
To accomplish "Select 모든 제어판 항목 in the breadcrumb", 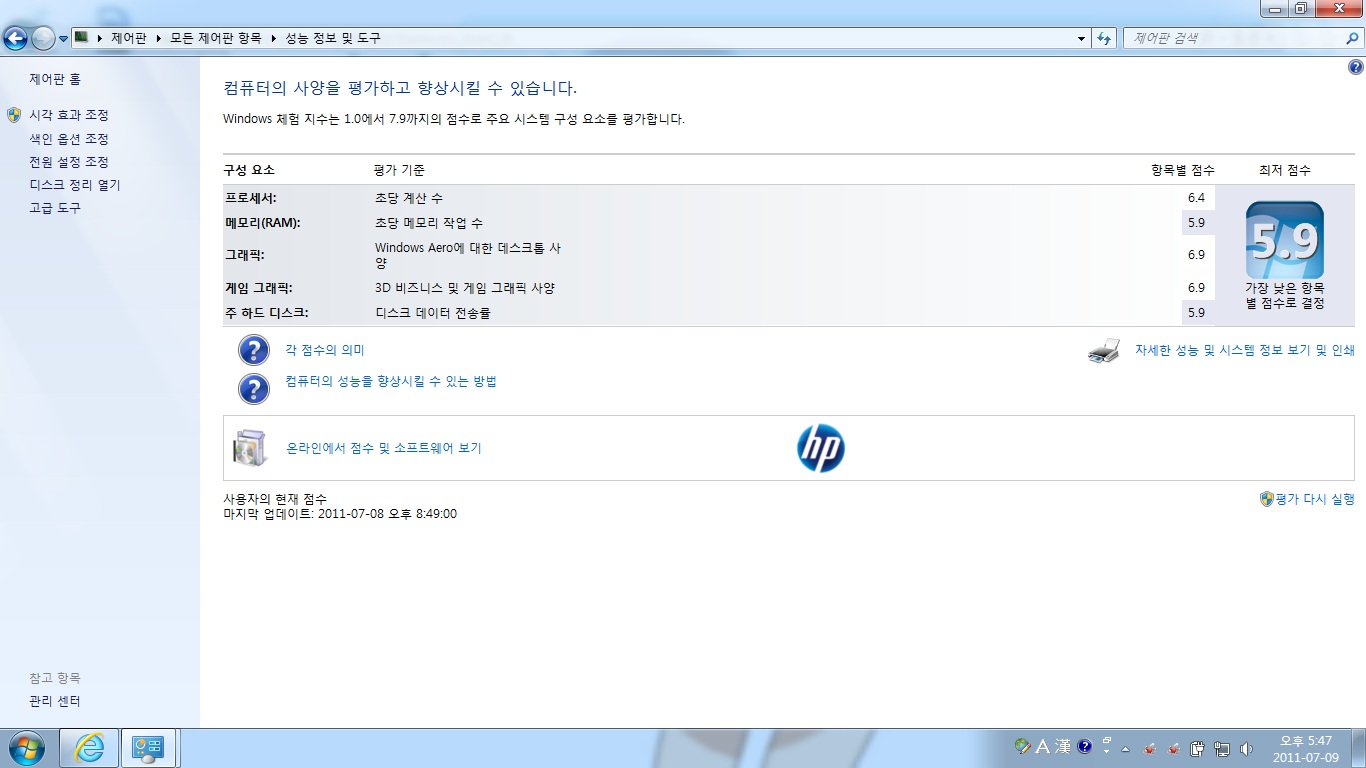I will pyautogui.click(x=215, y=38).
